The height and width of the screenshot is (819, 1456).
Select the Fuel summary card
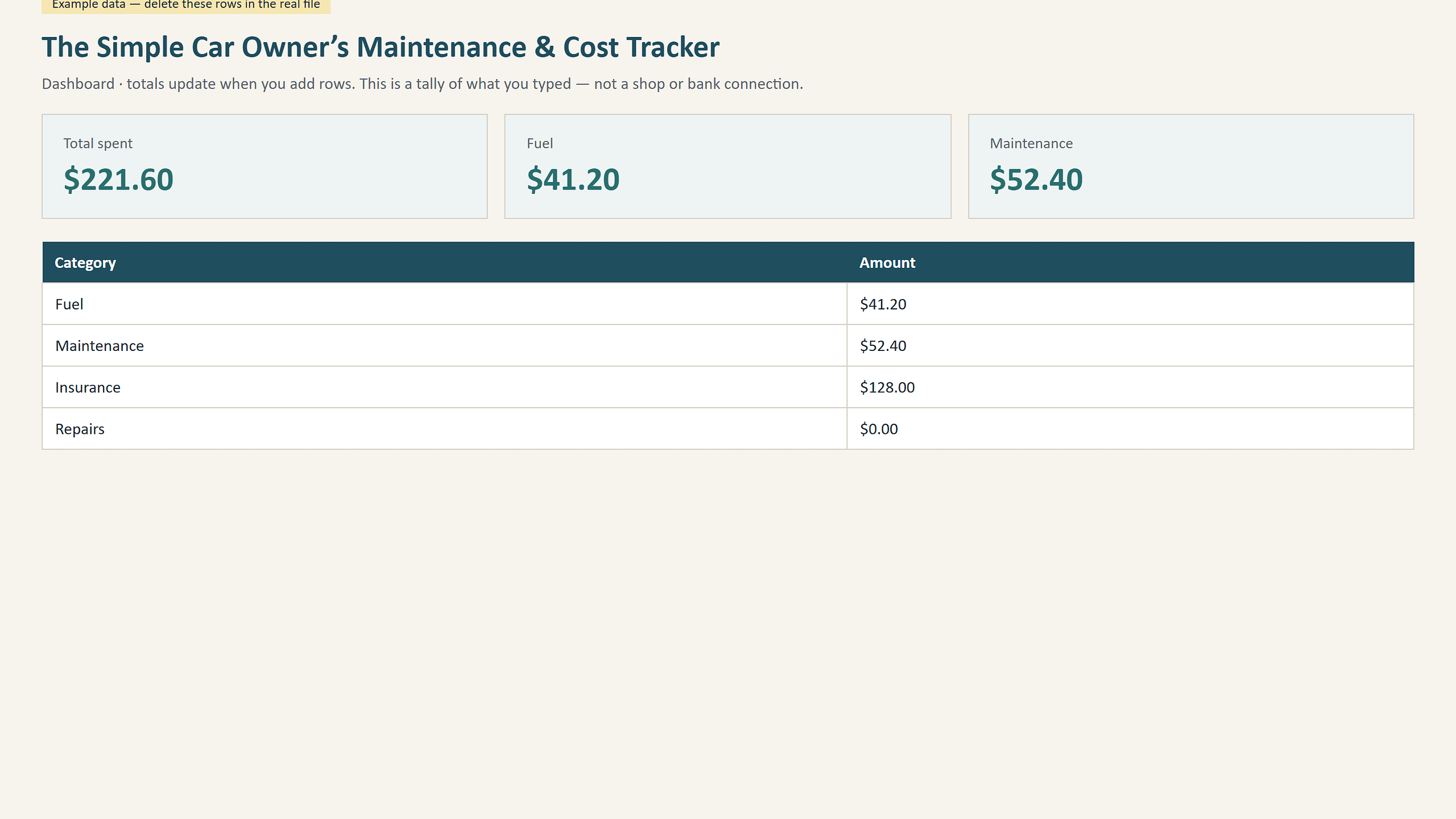[728, 166]
